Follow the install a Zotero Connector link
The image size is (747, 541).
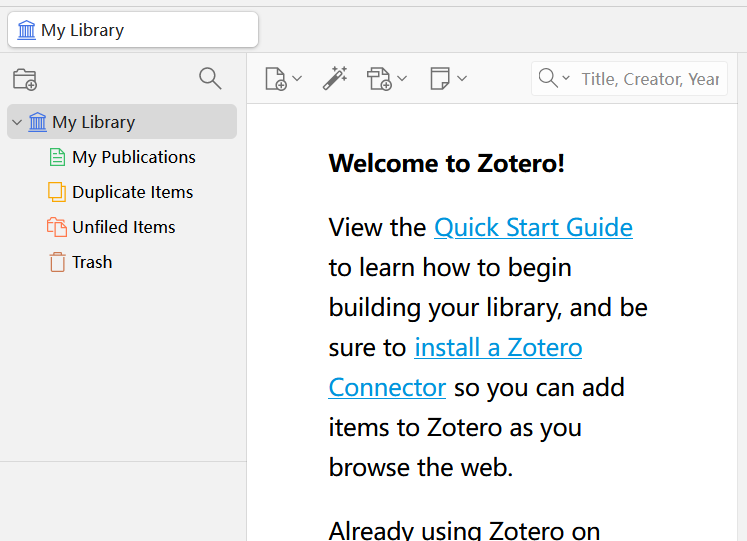click(x=498, y=347)
